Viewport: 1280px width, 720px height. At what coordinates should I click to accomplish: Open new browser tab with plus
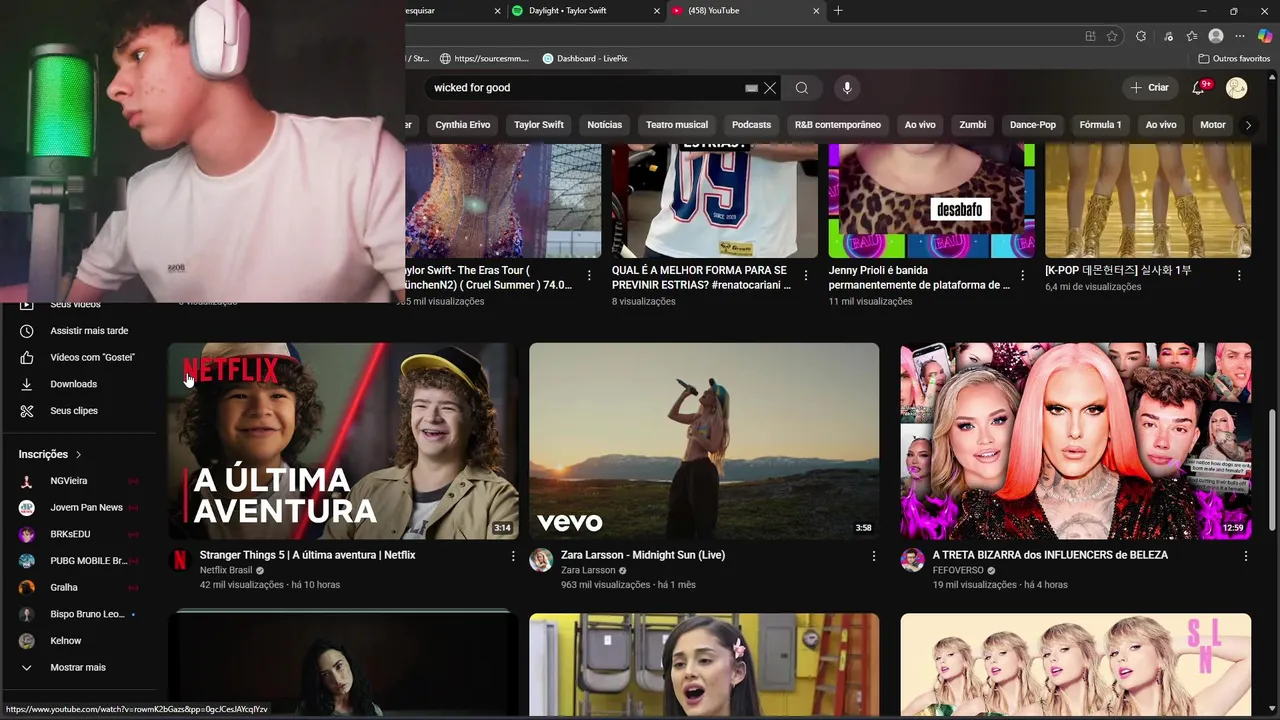click(838, 11)
